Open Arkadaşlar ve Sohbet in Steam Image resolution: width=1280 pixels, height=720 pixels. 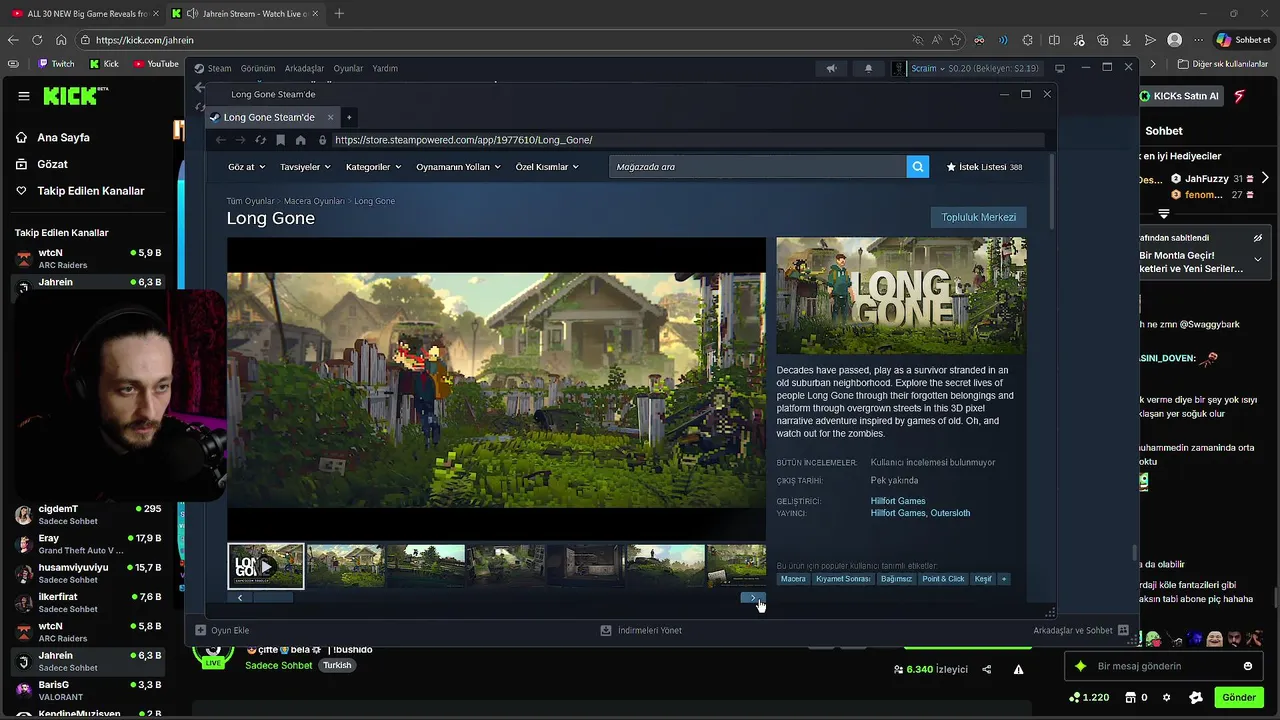click(x=1081, y=631)
